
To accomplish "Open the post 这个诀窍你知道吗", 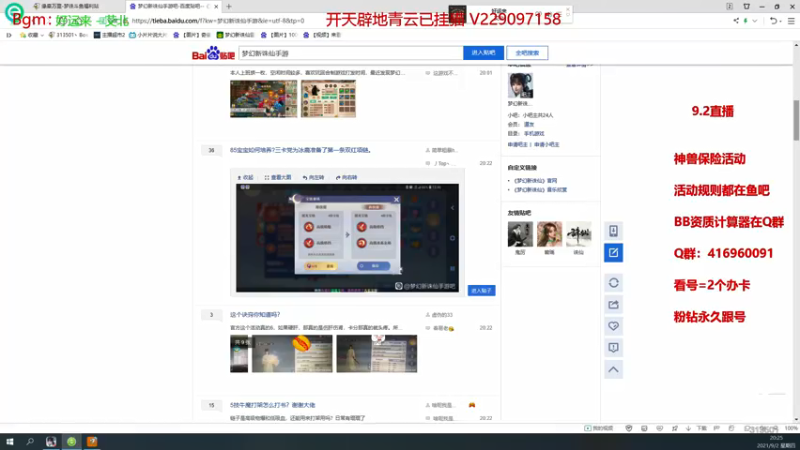I will (x=255, y=315).
